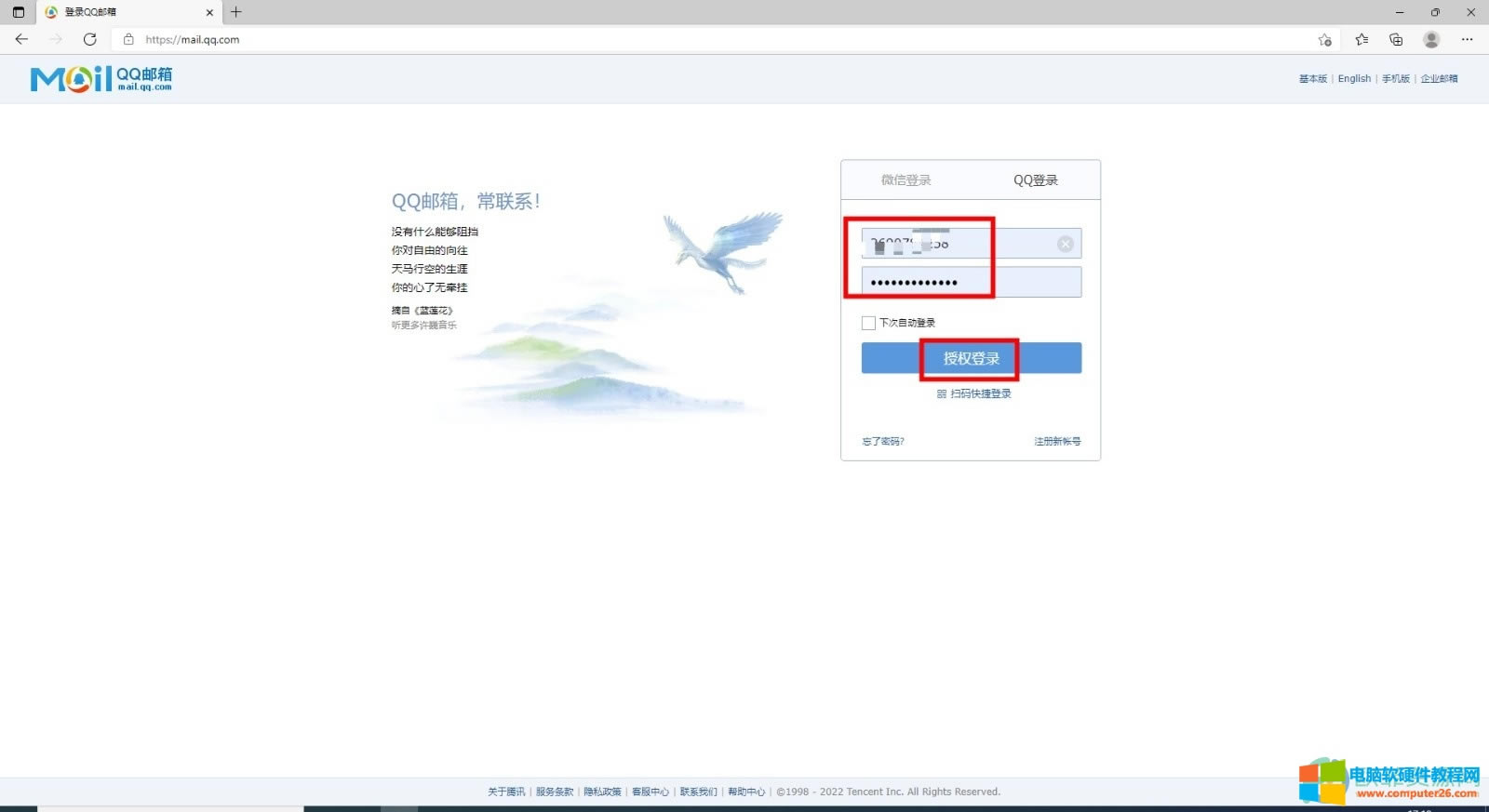Viewport: 1489px width, 812px height.
Task: Open a new browser tab
Action: point(236,12)
